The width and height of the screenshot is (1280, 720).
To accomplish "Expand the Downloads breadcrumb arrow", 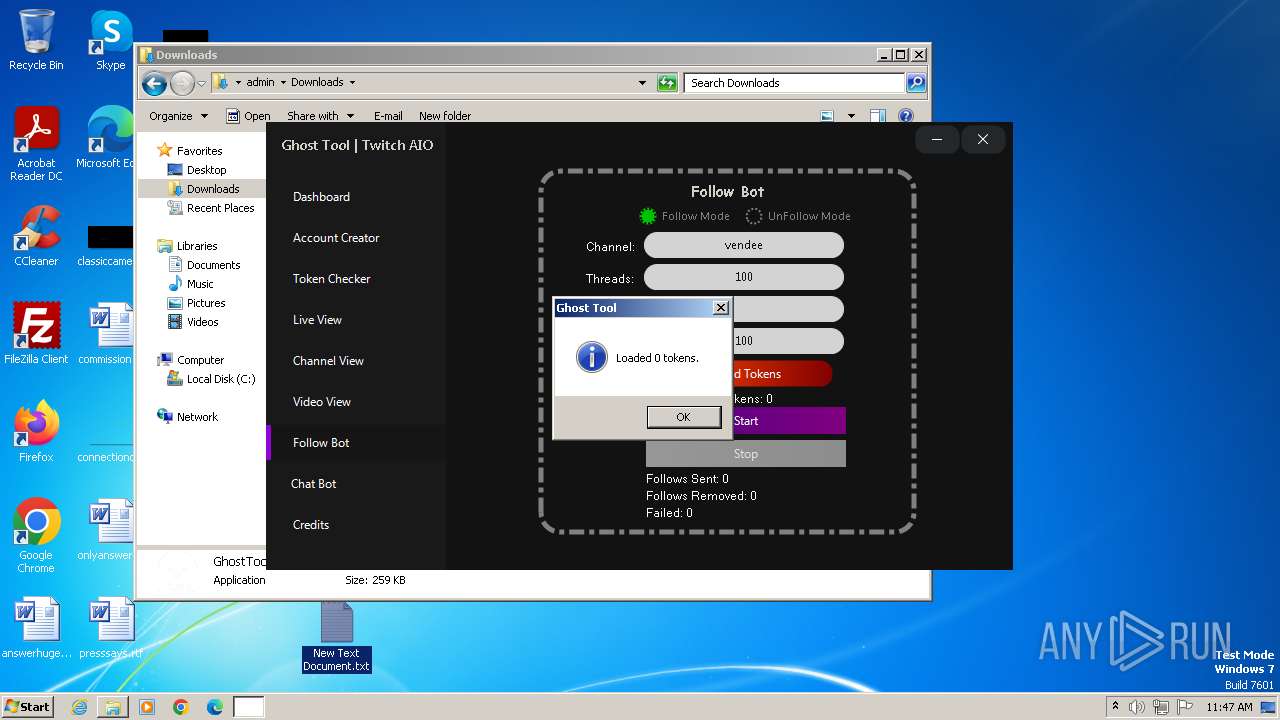I will (x=352, y=83).
